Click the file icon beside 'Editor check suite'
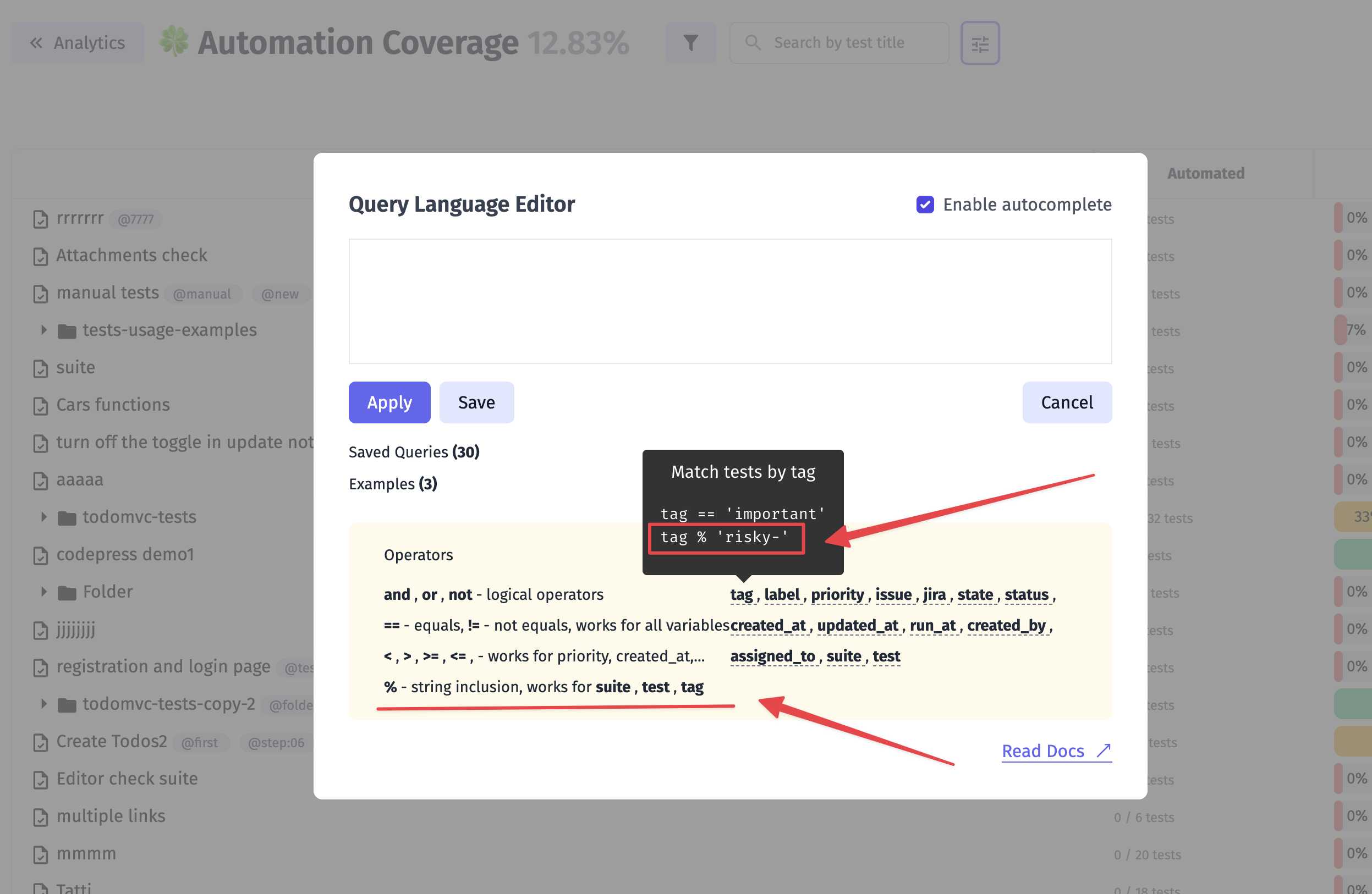The height and width of the screenshot is (894, 1372). [40, 780]
